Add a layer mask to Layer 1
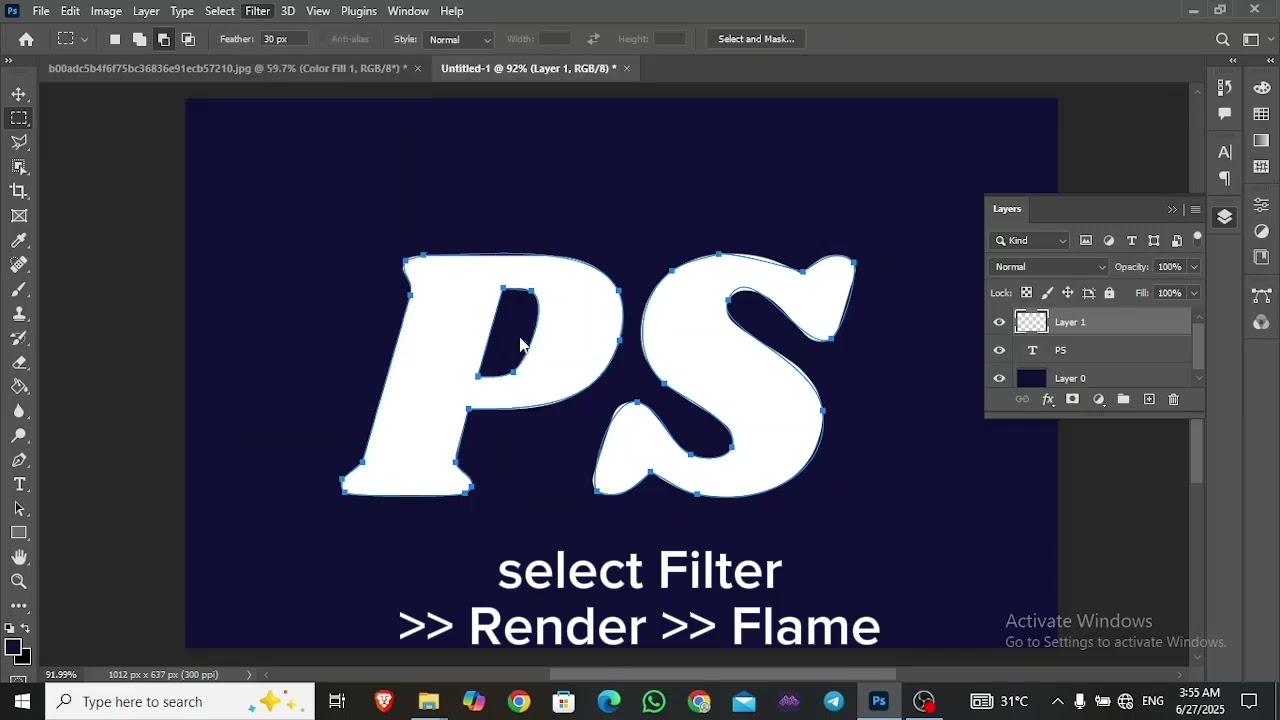 (x=1072, y=399)
